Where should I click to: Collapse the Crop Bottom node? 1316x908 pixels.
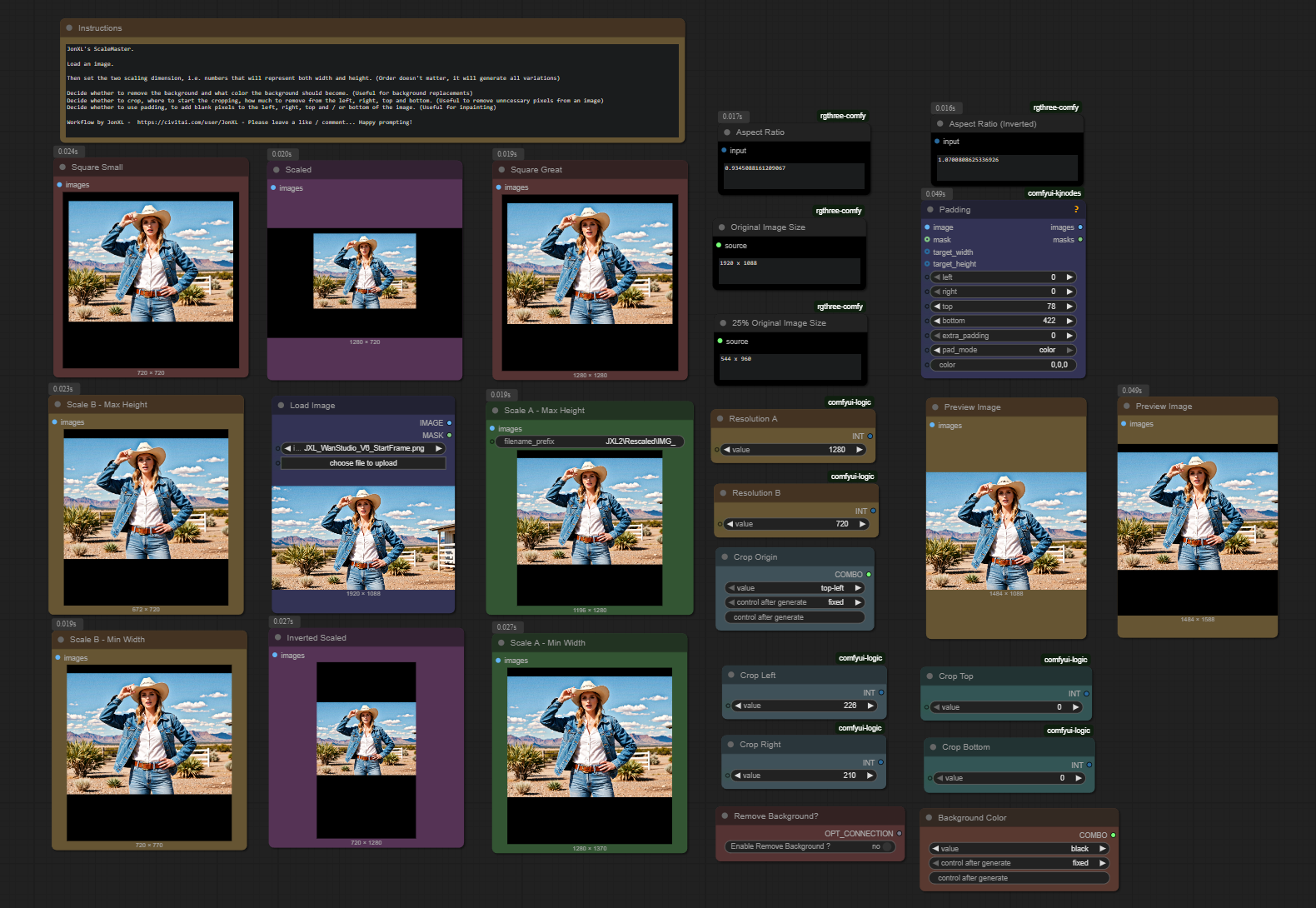pyautogui.click(x=933, y=747)
